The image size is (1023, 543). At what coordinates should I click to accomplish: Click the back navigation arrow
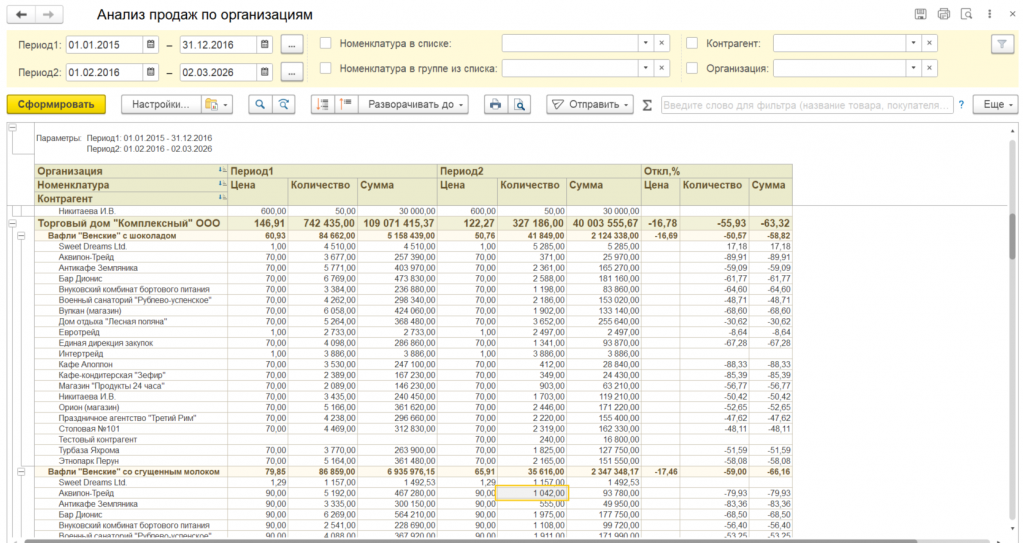click(22, 15)
